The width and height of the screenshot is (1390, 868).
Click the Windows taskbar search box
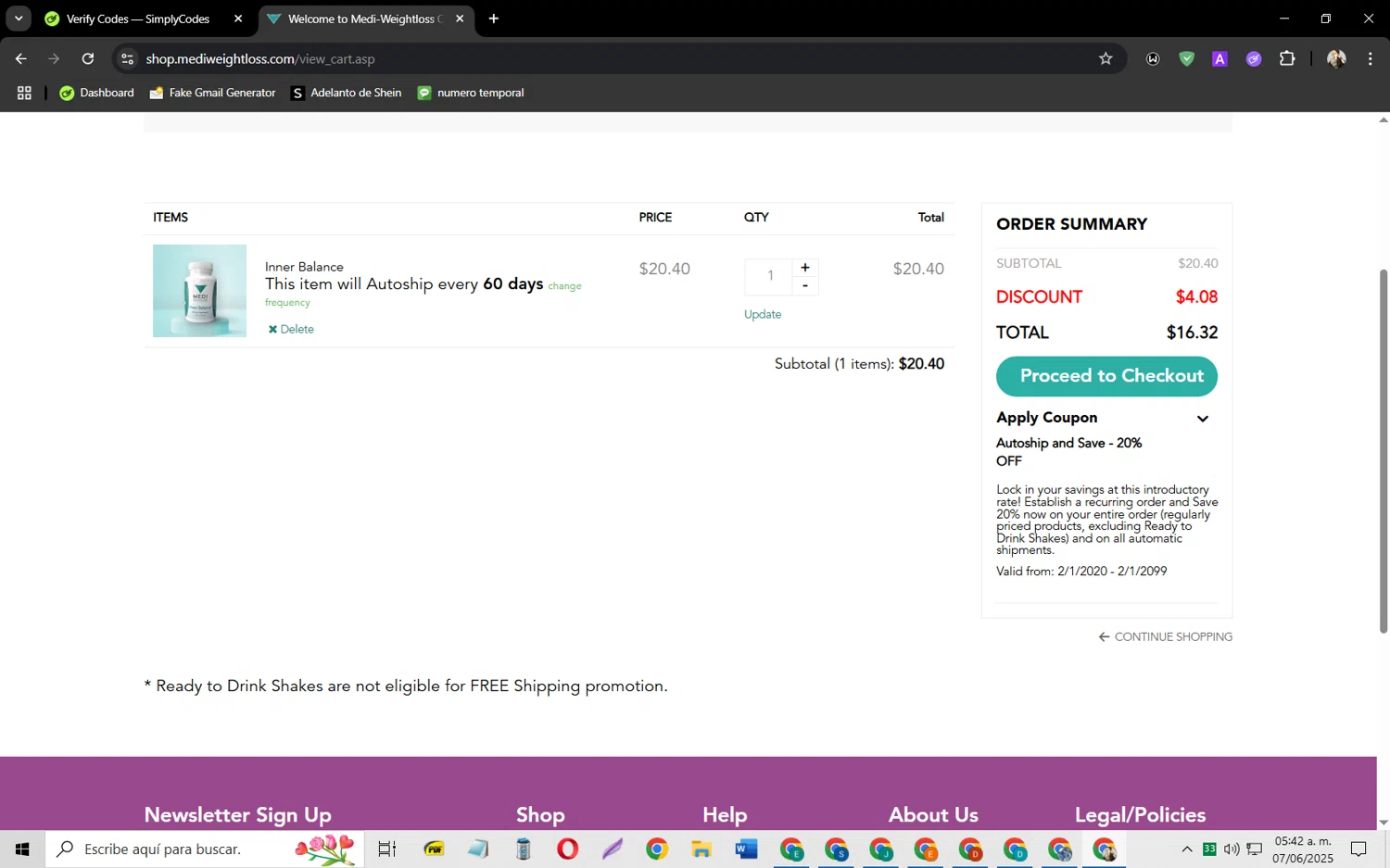coord(205,849)
